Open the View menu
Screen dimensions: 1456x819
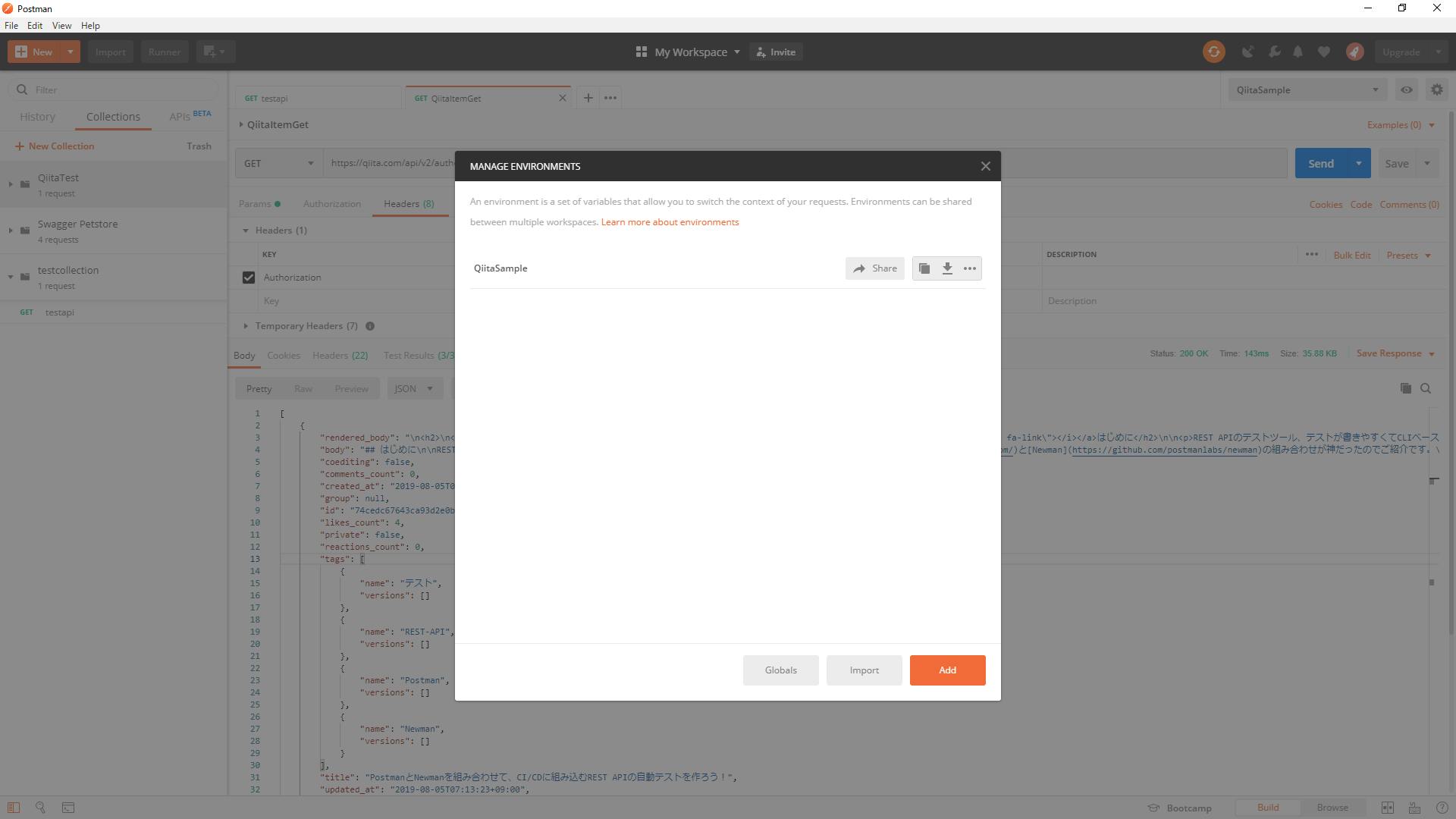[61, 25]
